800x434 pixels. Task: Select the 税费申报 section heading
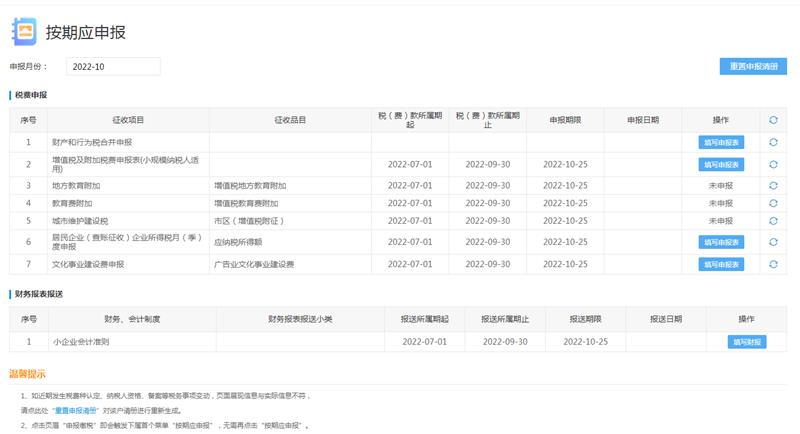[30, 95]
